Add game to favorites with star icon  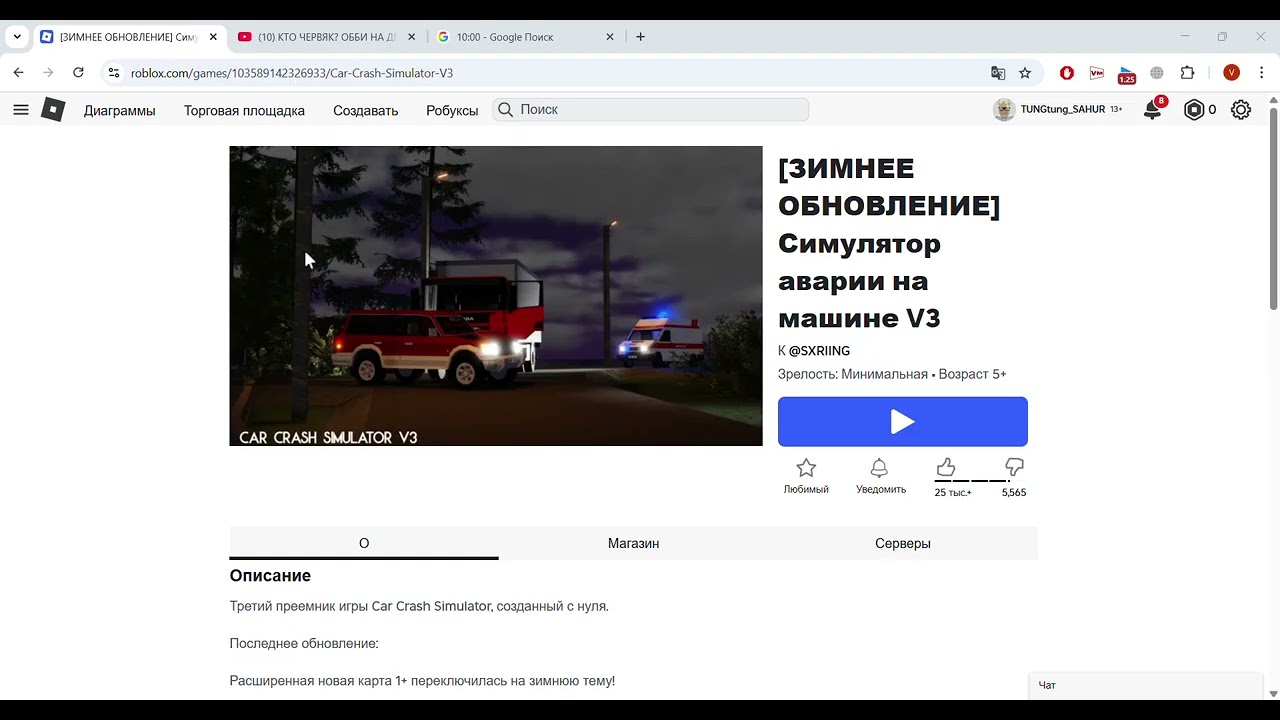click(x=806, y=468)
